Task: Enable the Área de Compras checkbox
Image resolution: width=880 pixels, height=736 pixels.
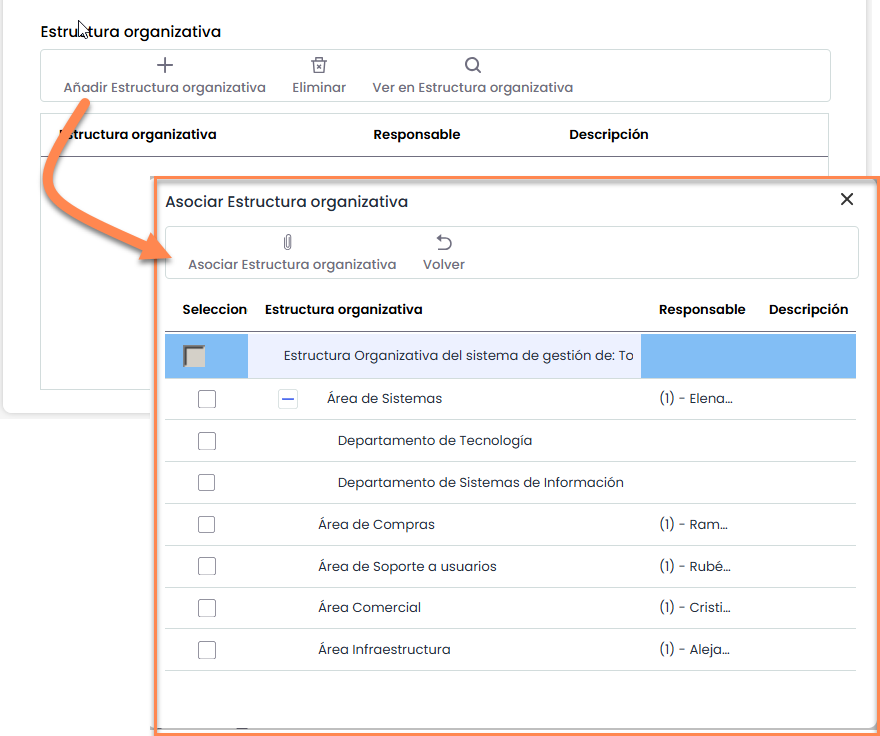Action: [207, 524]
